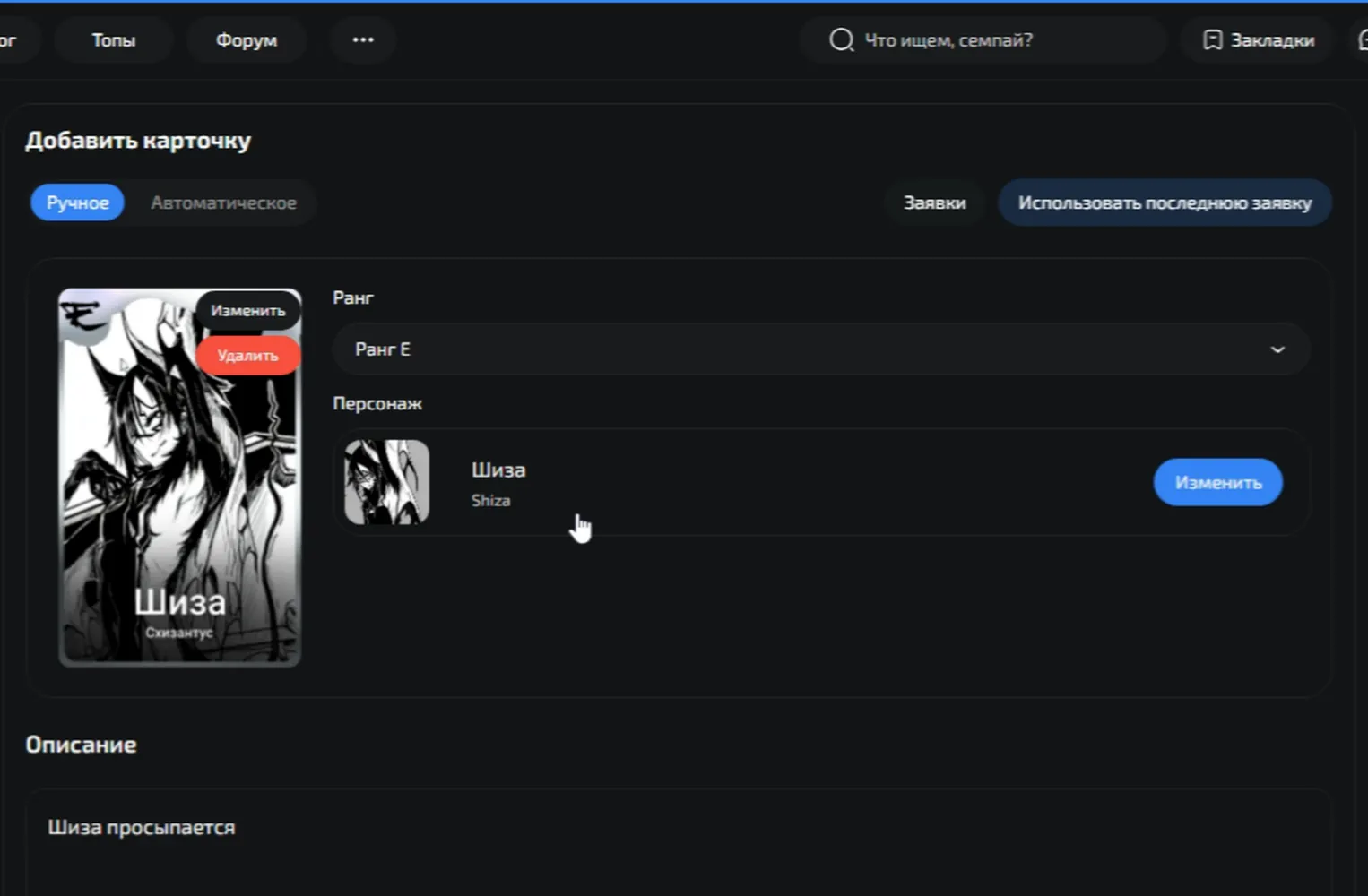This screenshot has height=896, width=1368.
Task: Open the Топы navigation item
Action: tap(113, 39)
